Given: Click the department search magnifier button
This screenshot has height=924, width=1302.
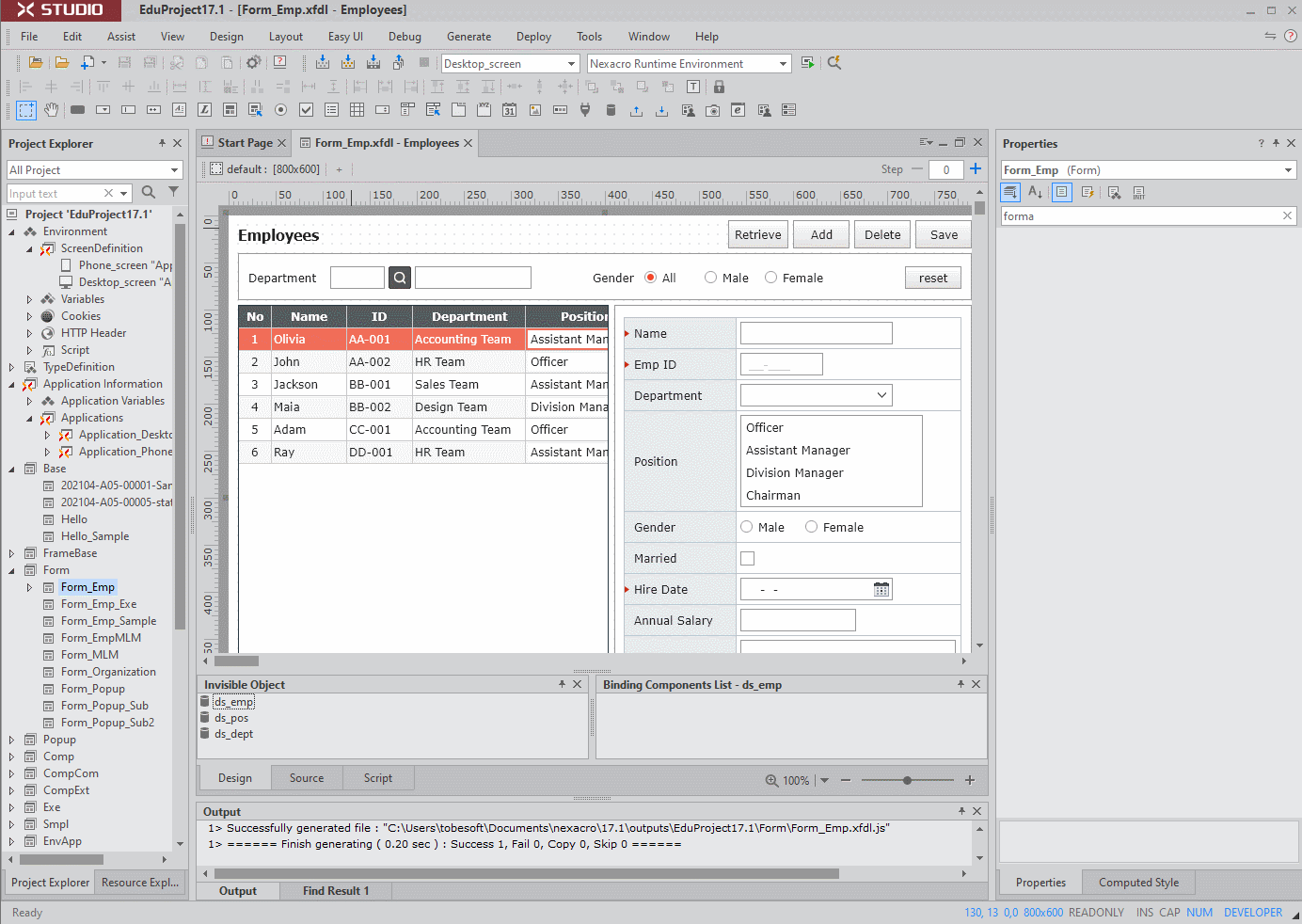Looking at the screenshot, I should point(400,278).
